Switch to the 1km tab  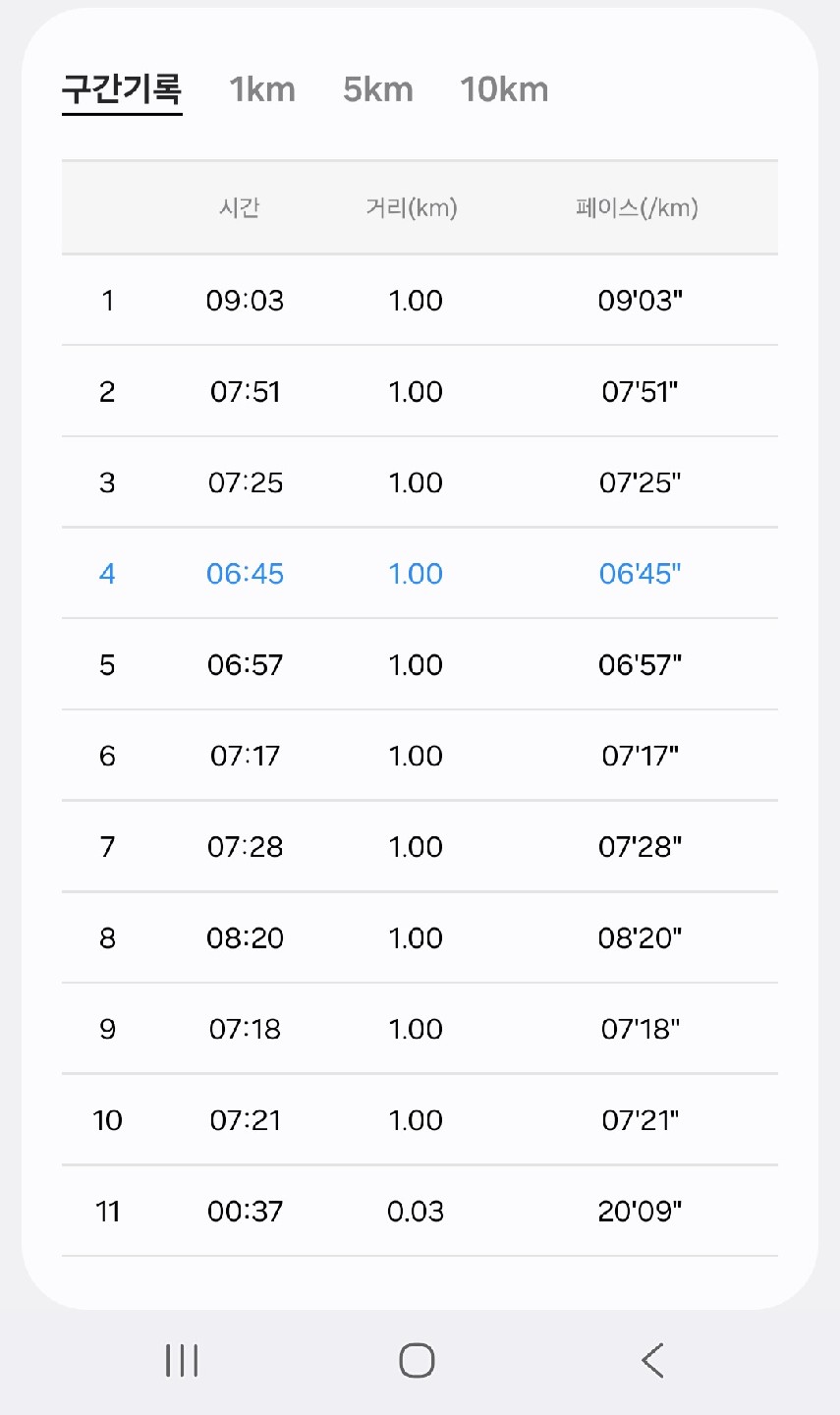(262, 89)
